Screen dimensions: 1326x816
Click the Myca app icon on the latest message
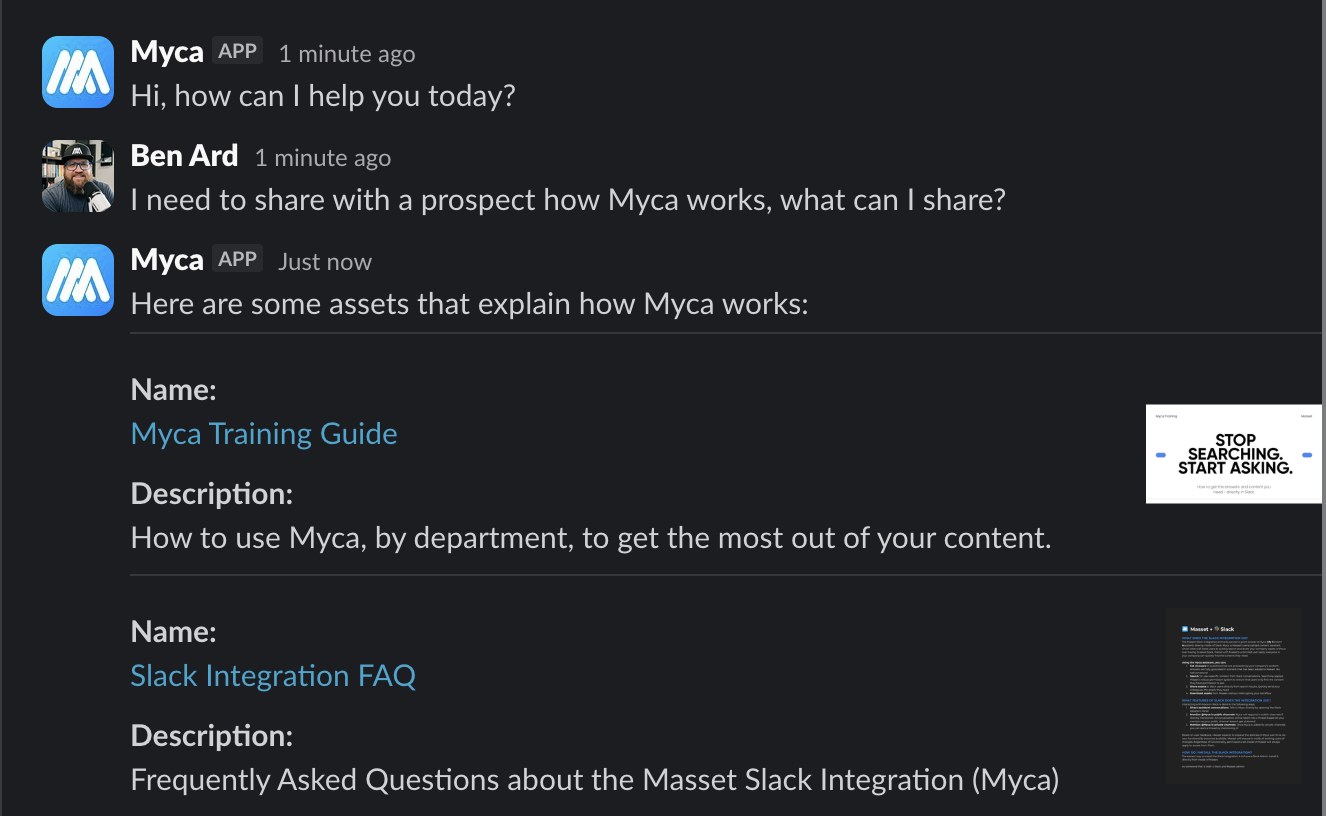(77, 280)
